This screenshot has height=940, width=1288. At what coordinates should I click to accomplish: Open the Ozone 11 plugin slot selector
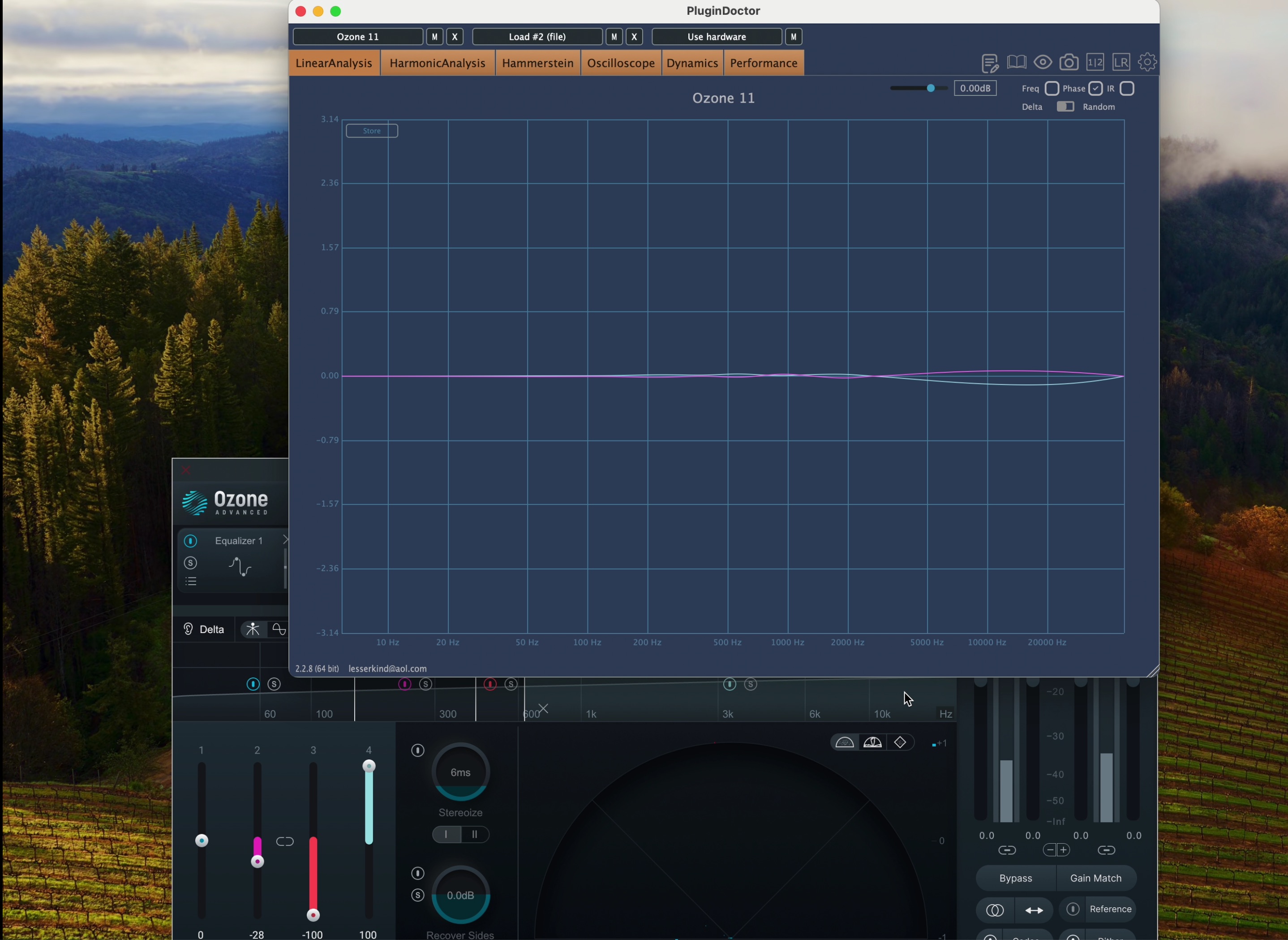(x=358, y=36)
